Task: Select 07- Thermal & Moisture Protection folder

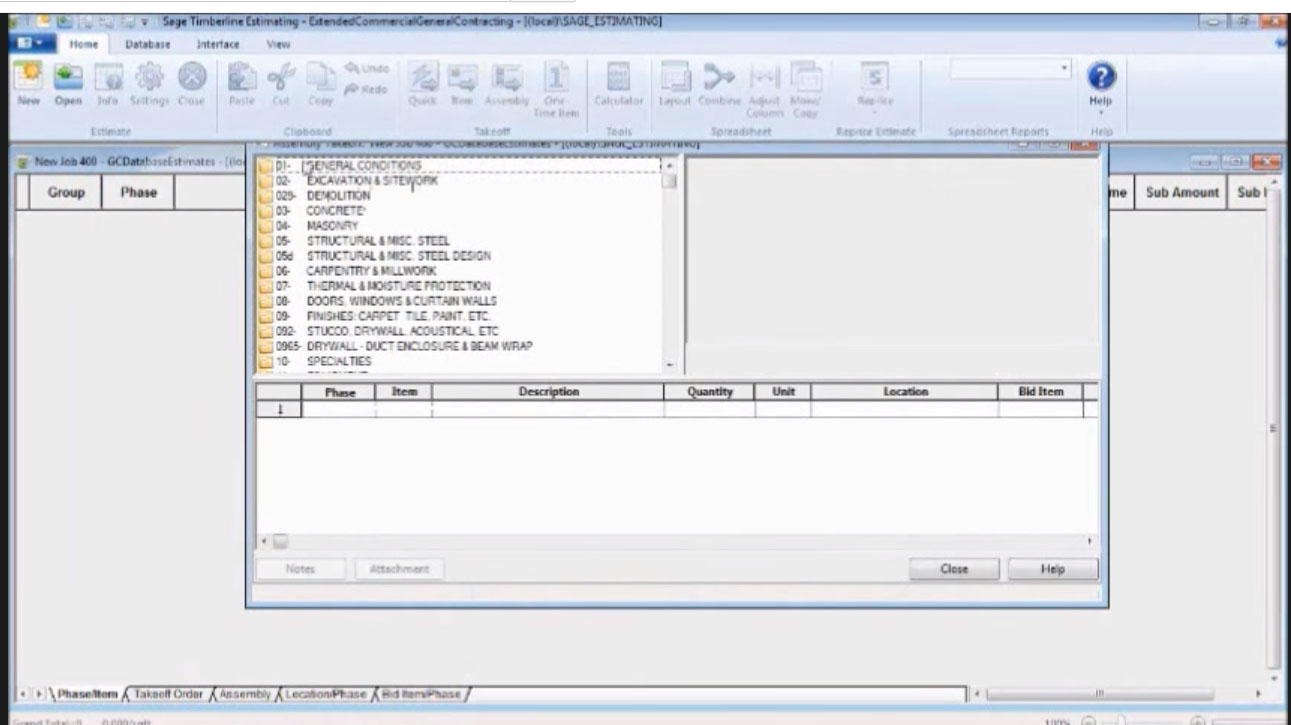Action: tap(375, 286)
